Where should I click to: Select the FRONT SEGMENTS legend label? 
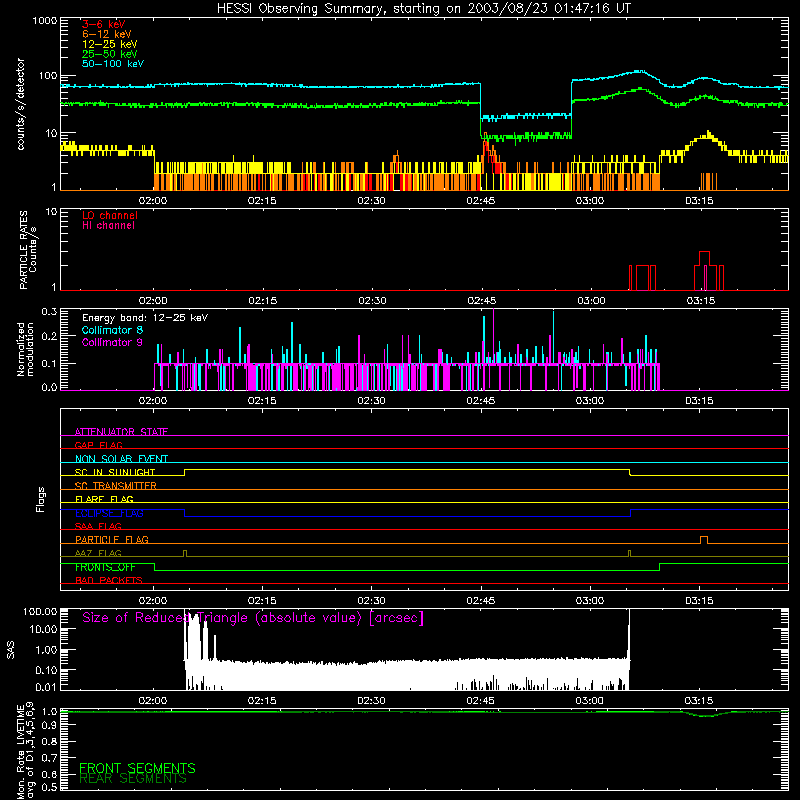tap(137, 768)
